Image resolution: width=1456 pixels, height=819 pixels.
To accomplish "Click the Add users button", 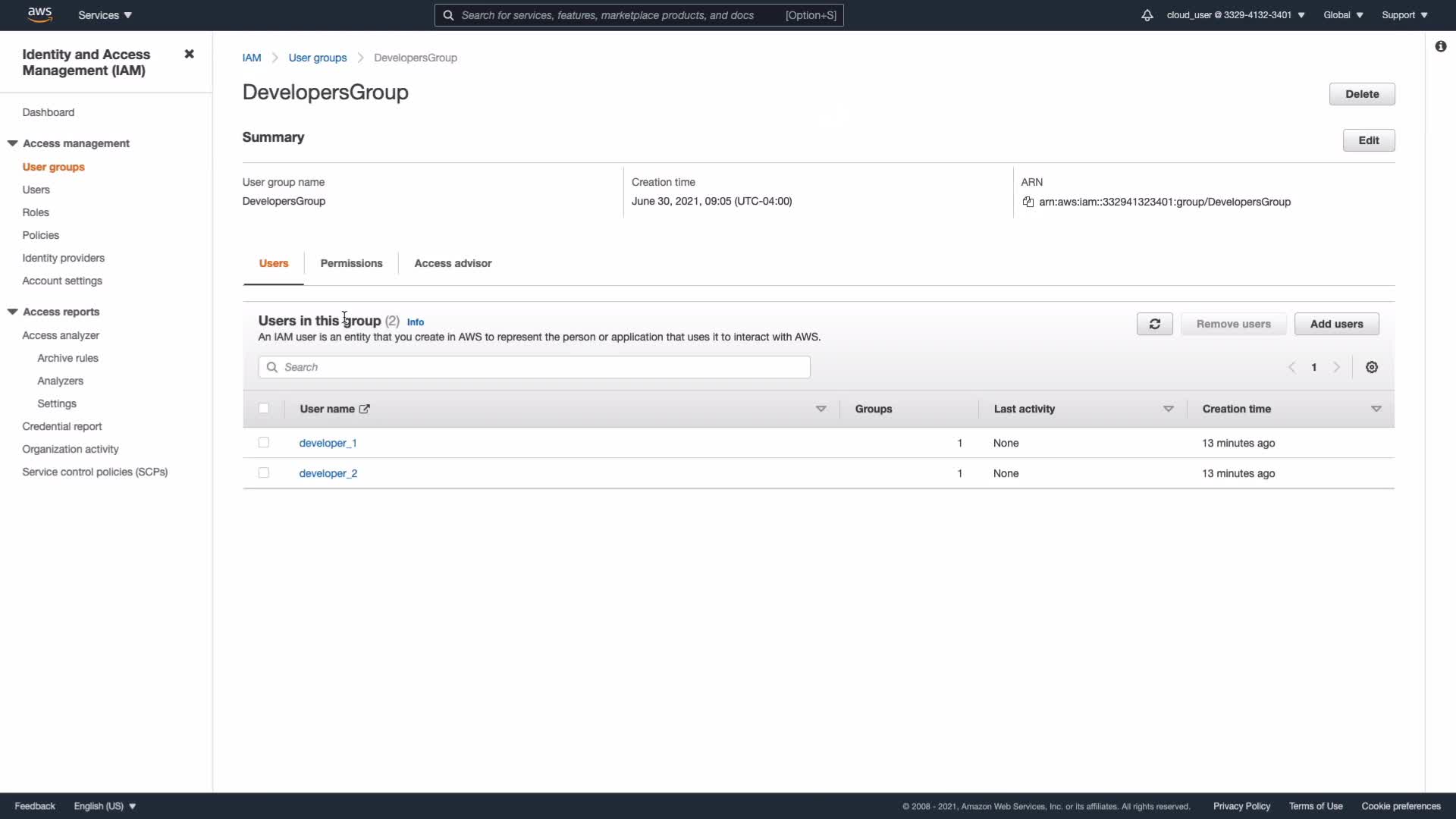I will 1336,325.
